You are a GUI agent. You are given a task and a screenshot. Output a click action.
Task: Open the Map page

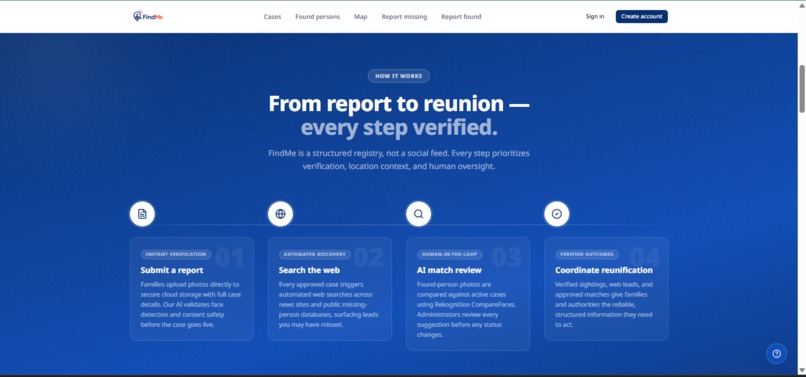click(360, 16)
